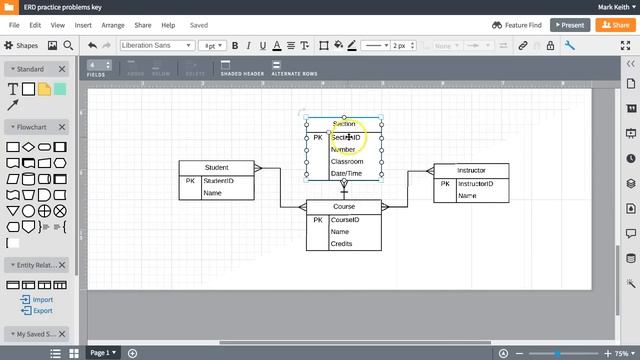This screenshot has width=640, height=360.
Task: Toggle Alternate Rows option
Action: click(294, 68)
